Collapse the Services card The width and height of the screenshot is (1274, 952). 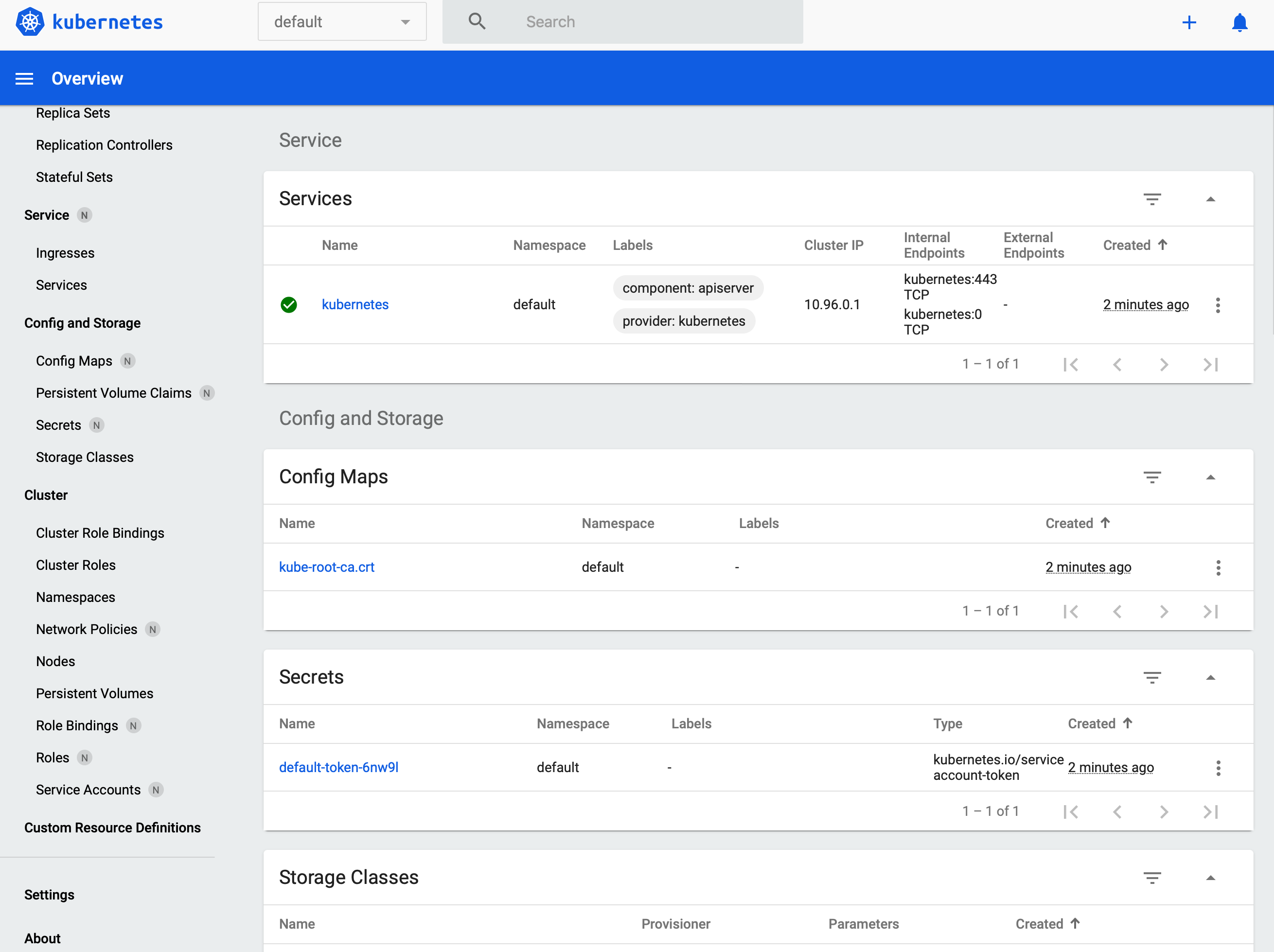click(1211, 199)
